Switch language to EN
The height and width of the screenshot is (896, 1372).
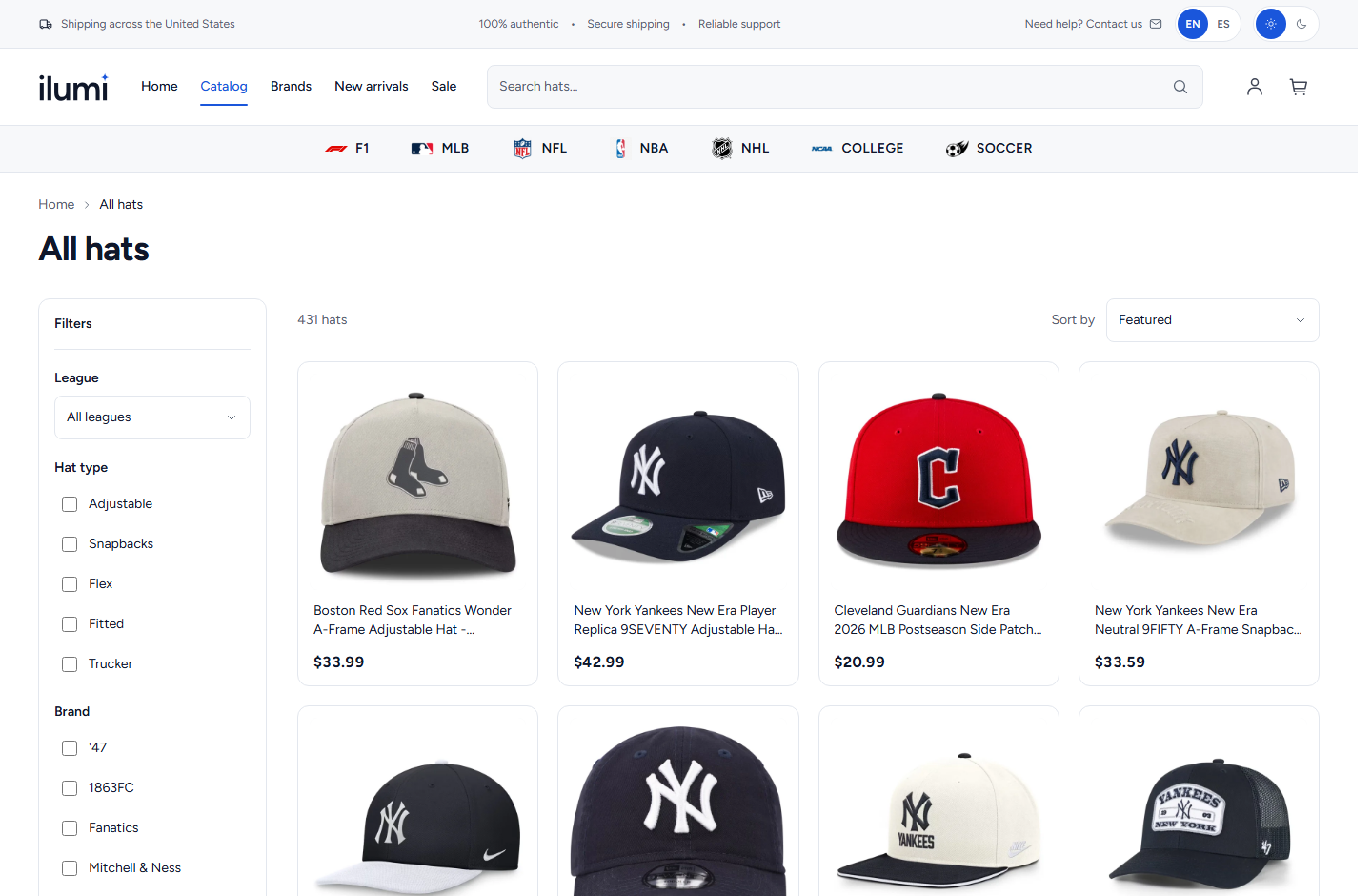click(x=1193, y=24)
